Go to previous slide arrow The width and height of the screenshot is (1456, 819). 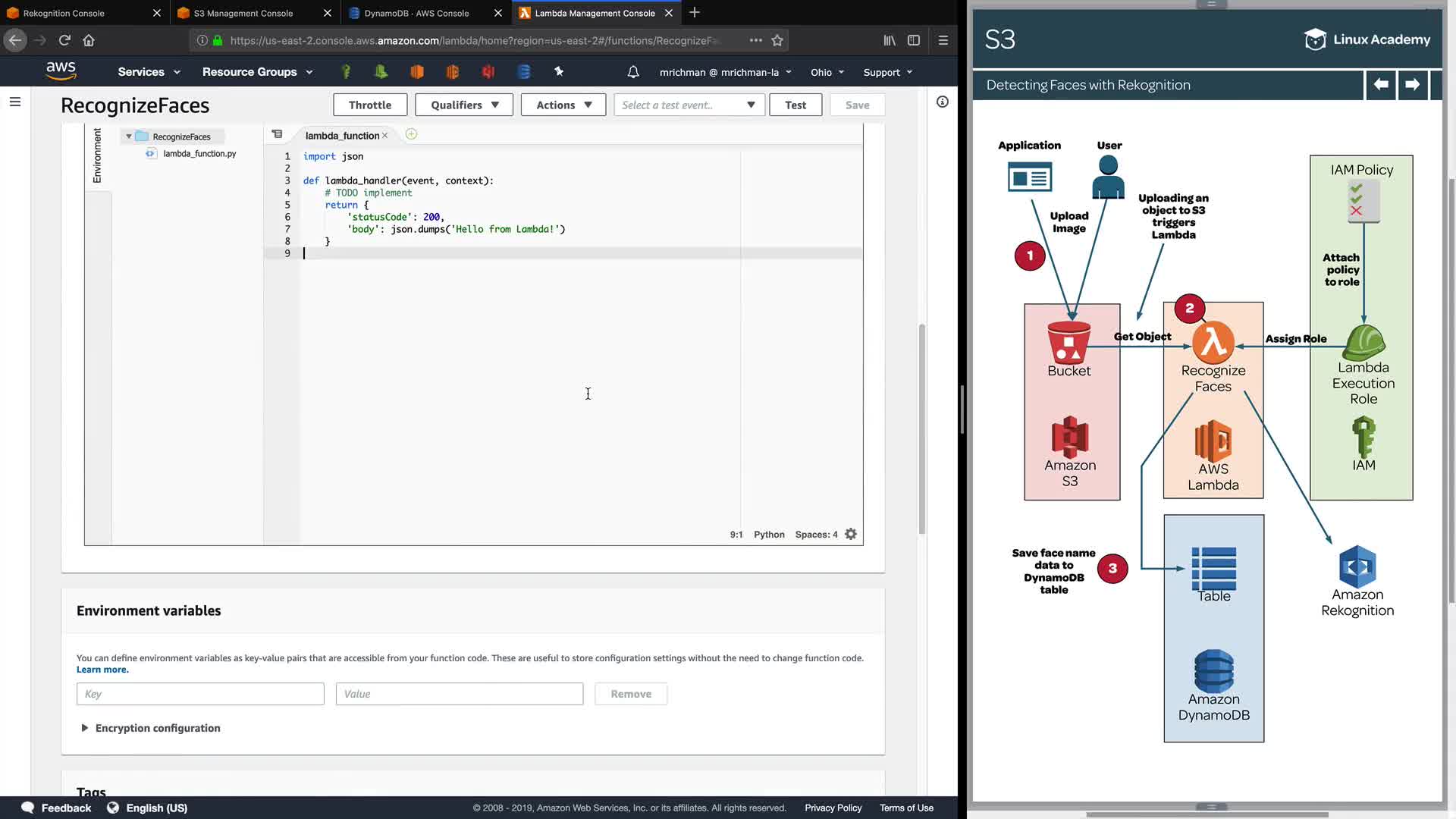pos(1381,85)
